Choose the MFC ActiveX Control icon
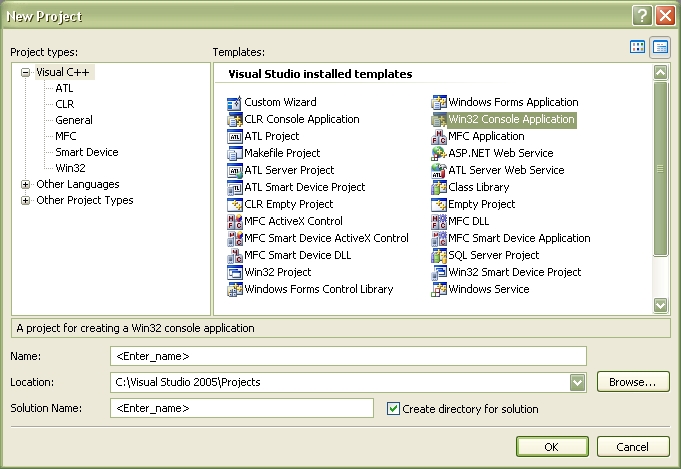Screen dimensions: 681x469 coord(235,221)
